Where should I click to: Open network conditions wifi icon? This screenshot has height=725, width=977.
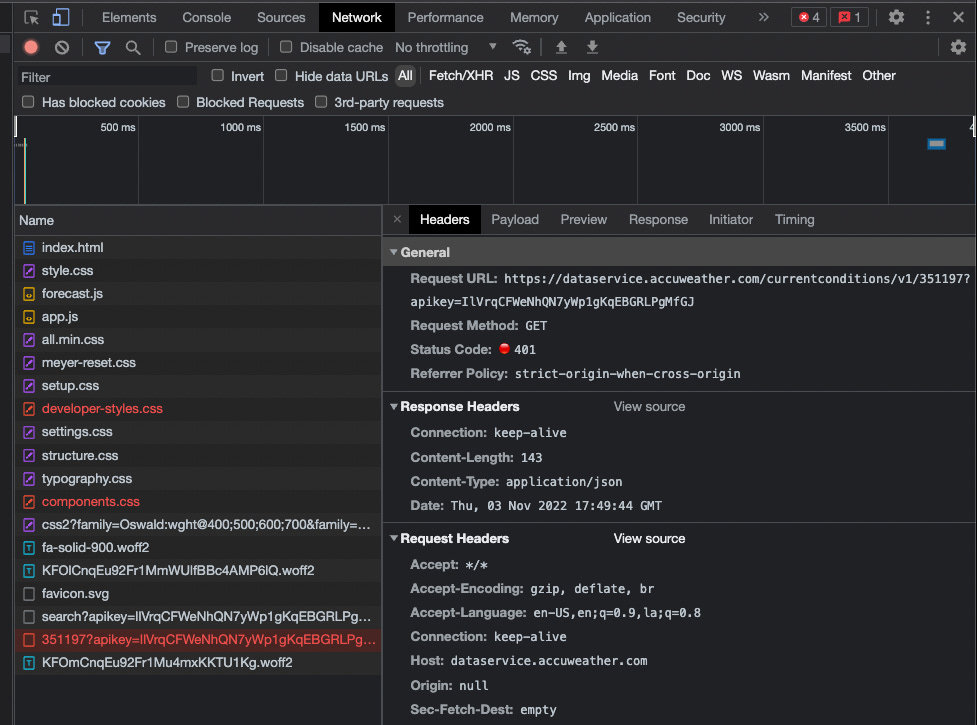[521, 47]
